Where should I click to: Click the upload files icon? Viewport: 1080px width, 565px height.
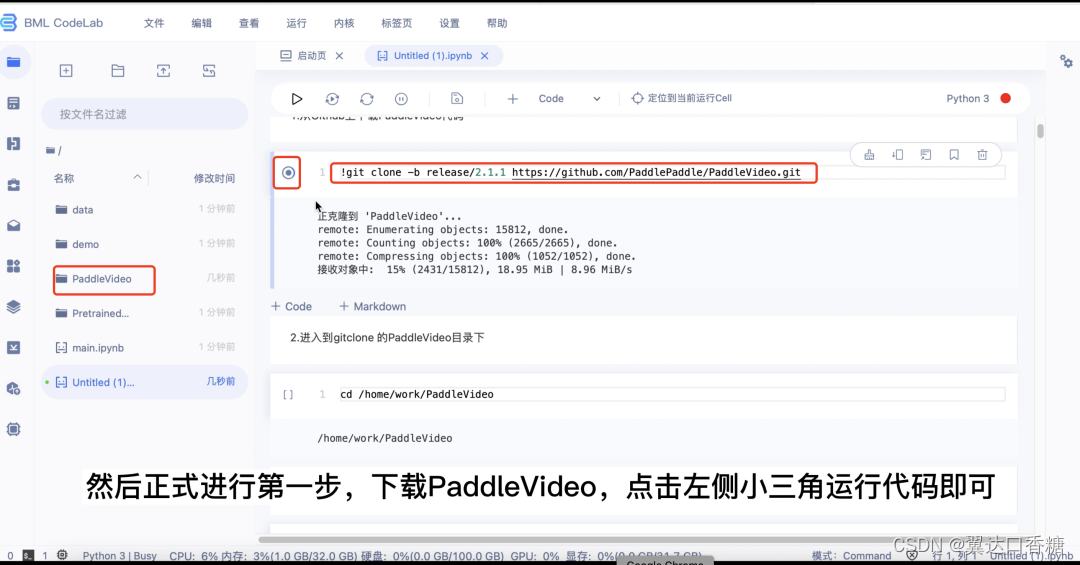point(163,70)
